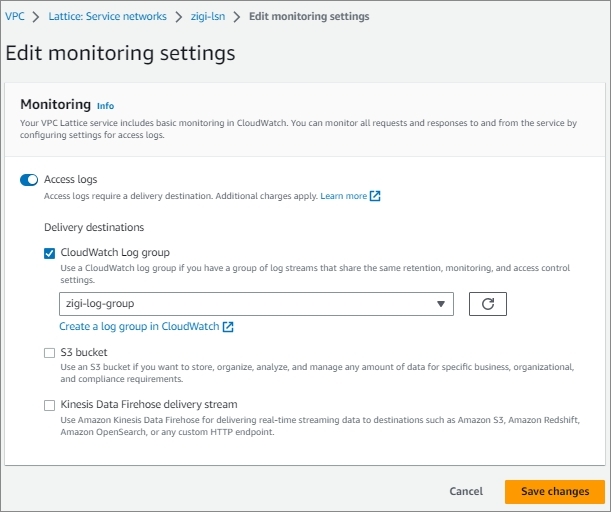Open external link icon next to Learn more
This screenshot has width=611, height=512.
point(375,196)
